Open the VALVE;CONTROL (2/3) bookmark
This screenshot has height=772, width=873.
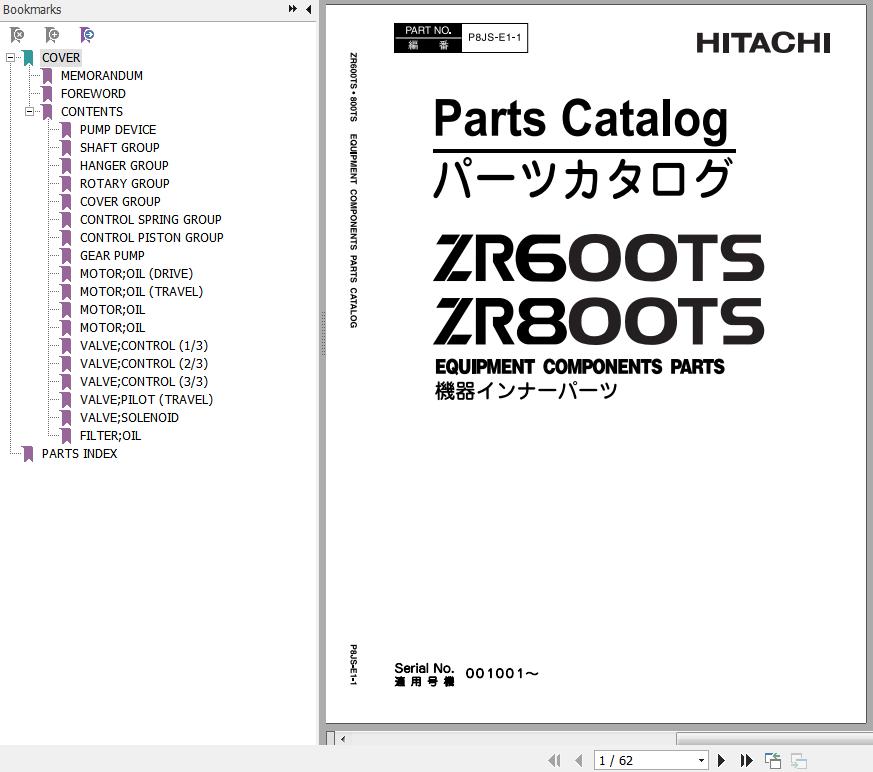[x=144, y=364]
